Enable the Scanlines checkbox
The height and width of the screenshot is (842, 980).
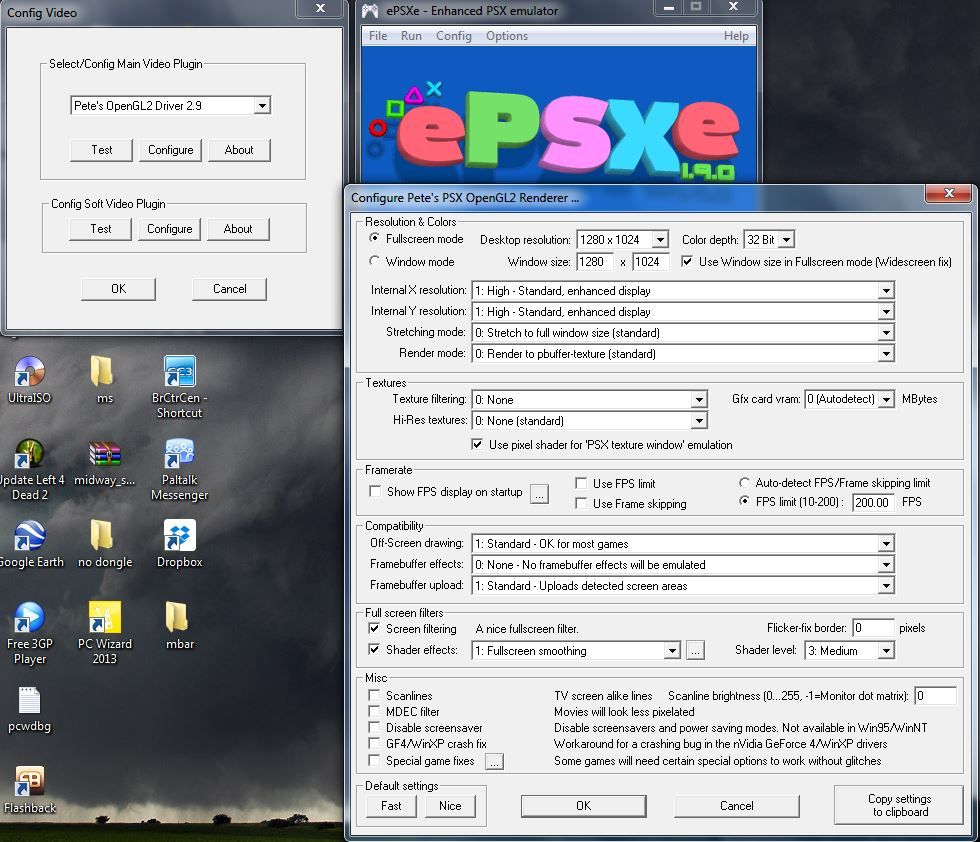coord(375,695)
